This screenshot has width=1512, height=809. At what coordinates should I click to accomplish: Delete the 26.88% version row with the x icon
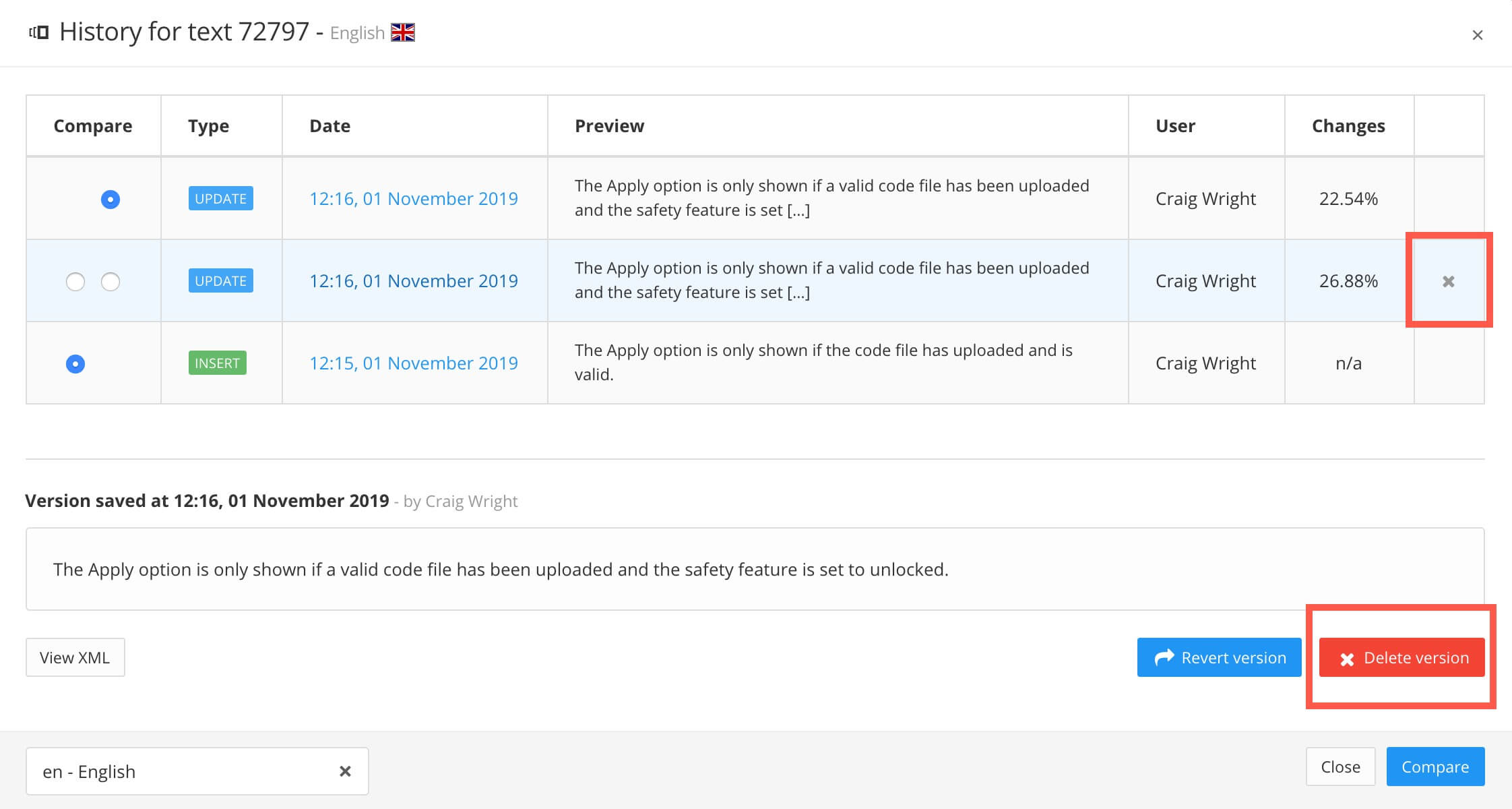pos(1448,281)
